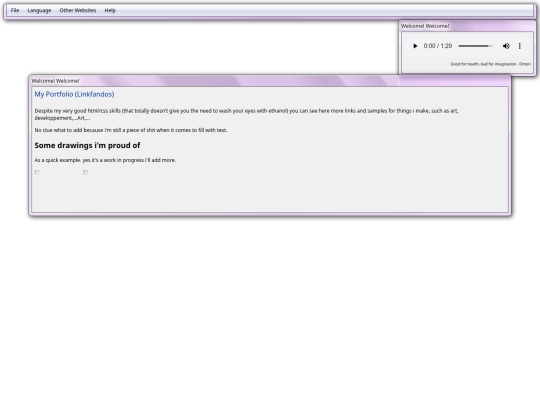Click the first broken drawing thumbnail
Image resolution: width=540 pixels, height=405 pixels.
(x=37, y=172)
